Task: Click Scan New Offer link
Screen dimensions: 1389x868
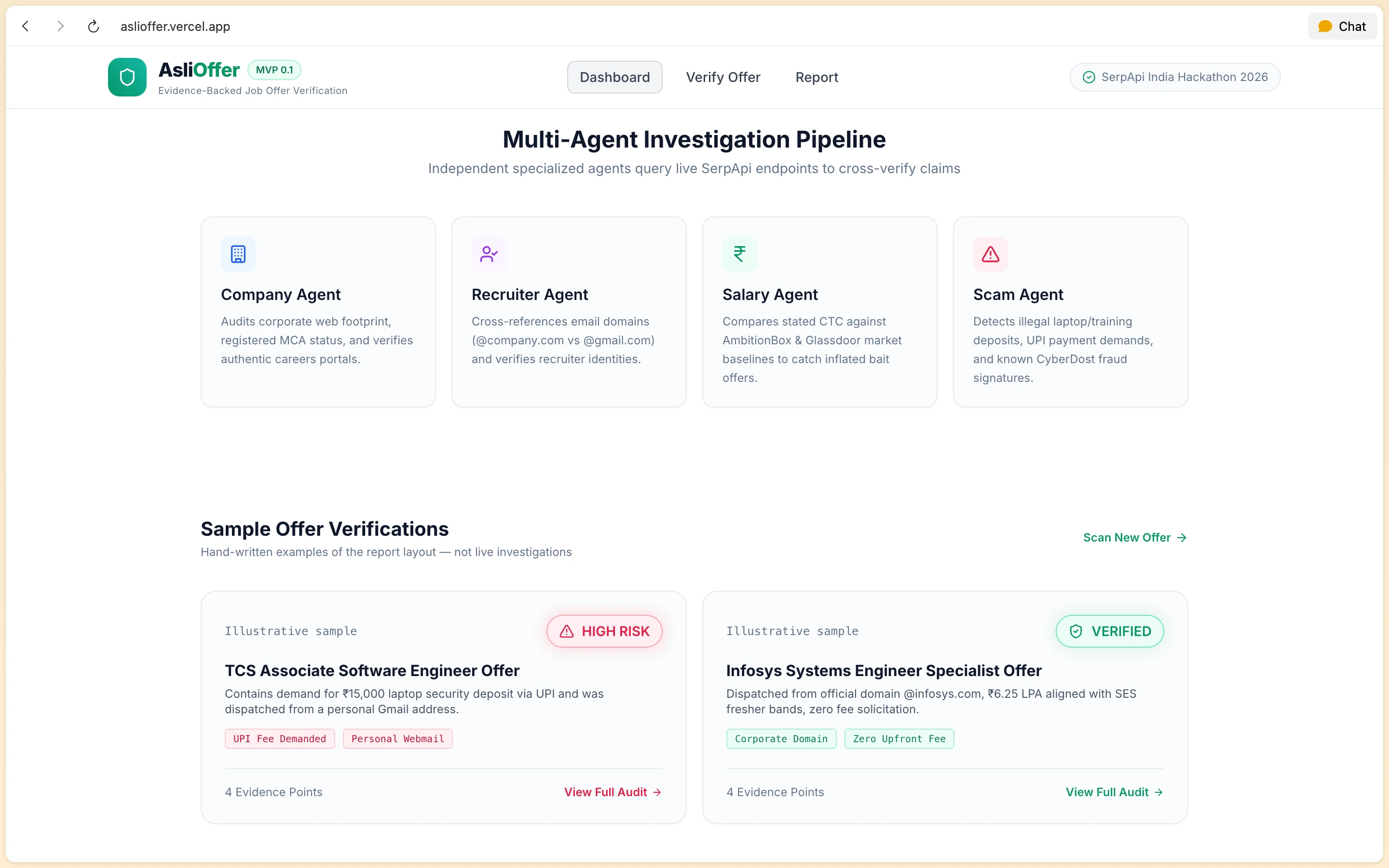Action: (x=1135, y=537)
